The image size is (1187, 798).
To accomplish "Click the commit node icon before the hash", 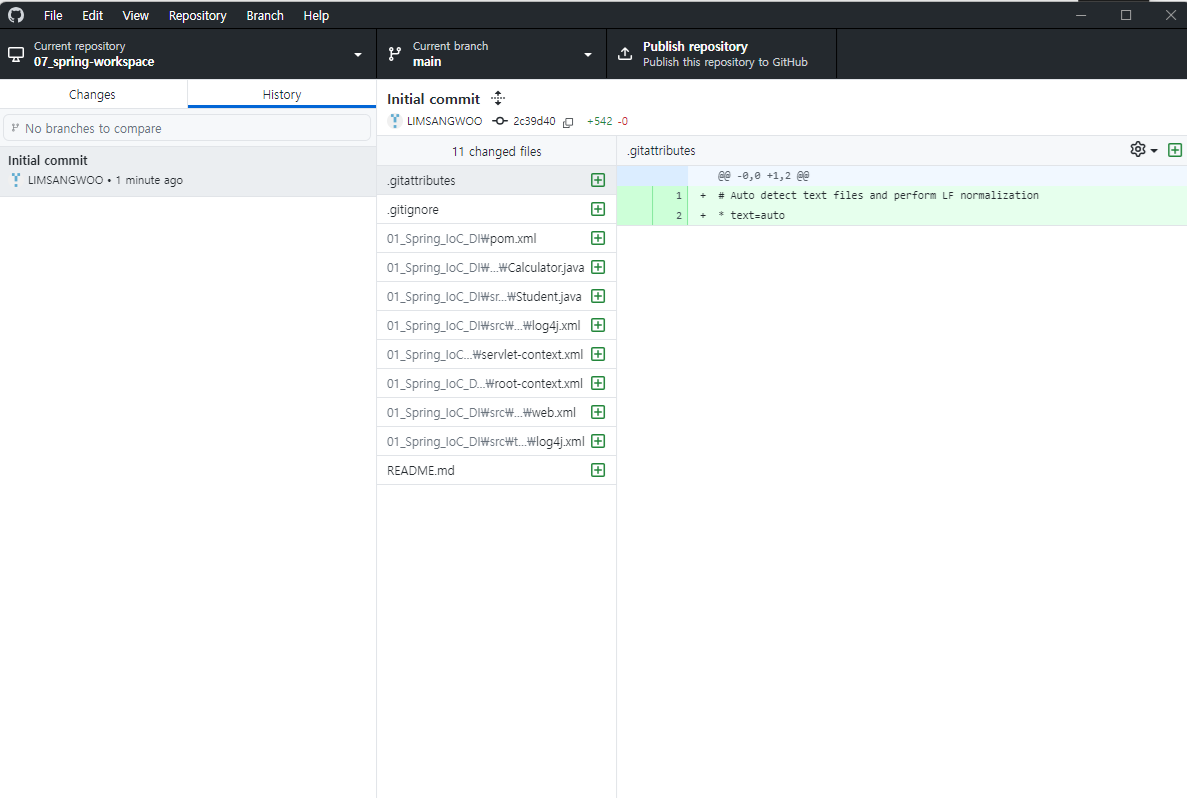I will 500,121.
